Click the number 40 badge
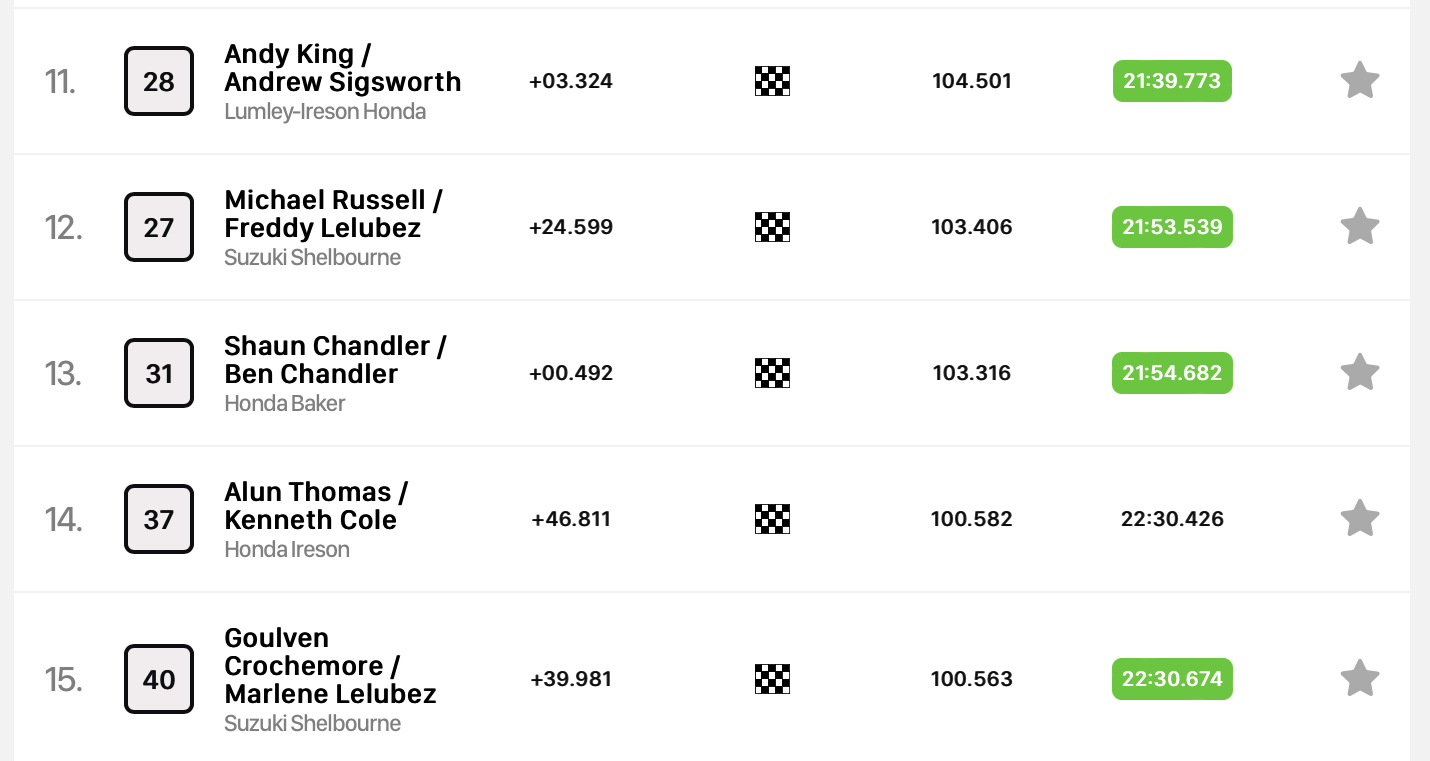Screen dimensions: 1430x761 point(159,679)
